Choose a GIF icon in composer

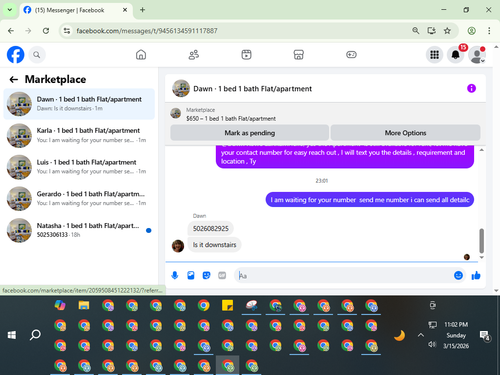222,275
